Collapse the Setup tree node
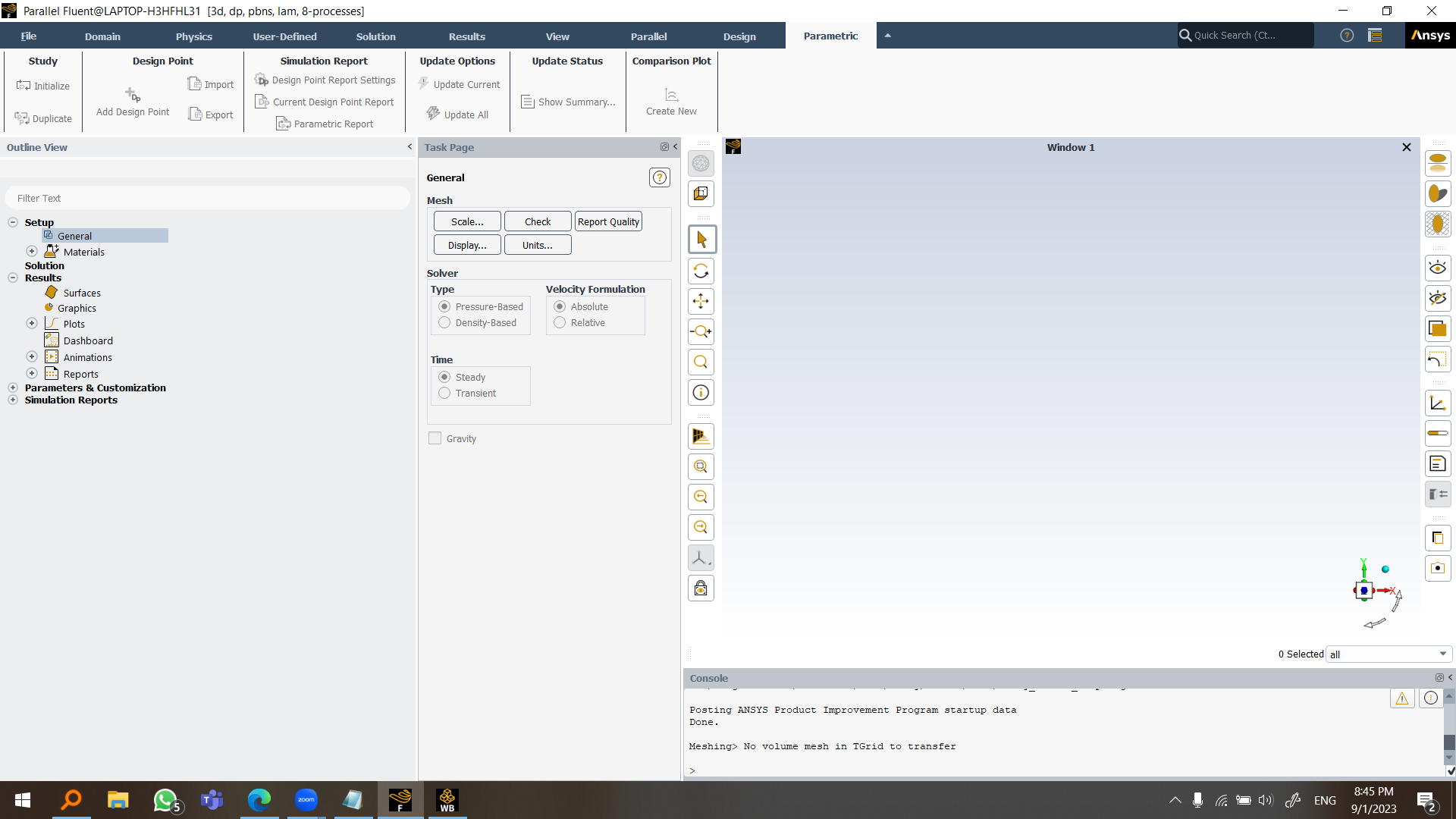 [13, 222]
